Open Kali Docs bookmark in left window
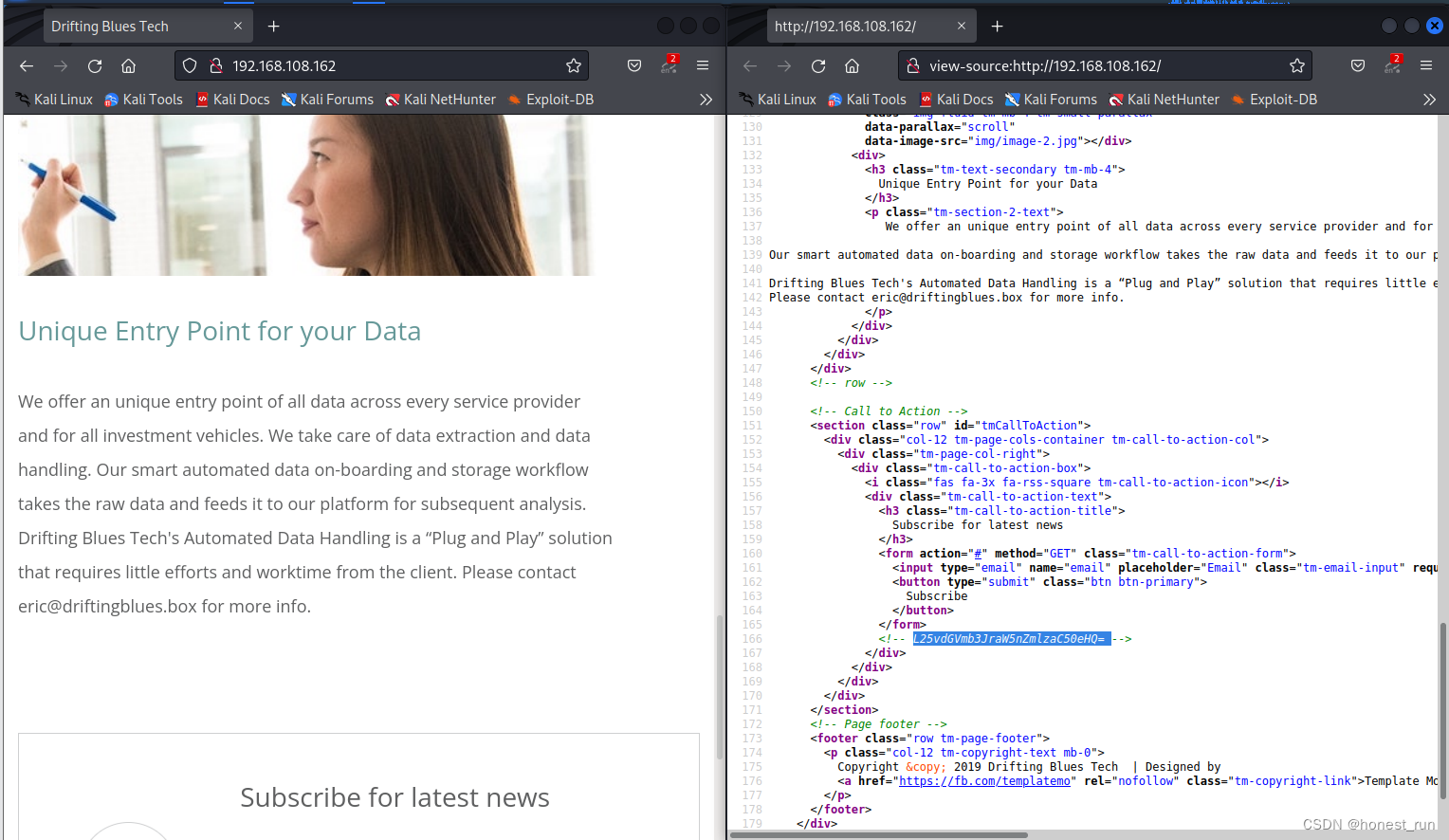The width and height of the screenshot is (1449, 840). (x=232, y=100)
